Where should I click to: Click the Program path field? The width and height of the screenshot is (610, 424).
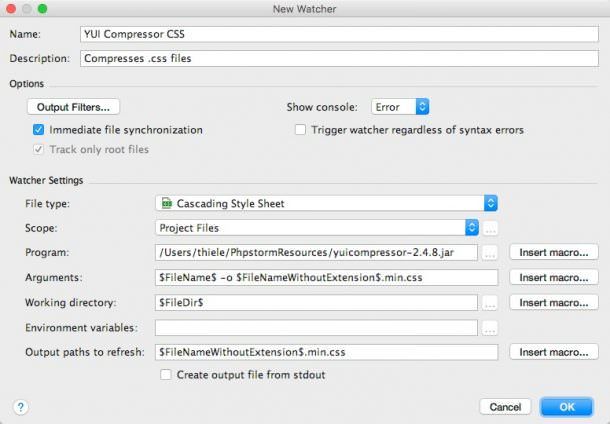tap(316, 253)
